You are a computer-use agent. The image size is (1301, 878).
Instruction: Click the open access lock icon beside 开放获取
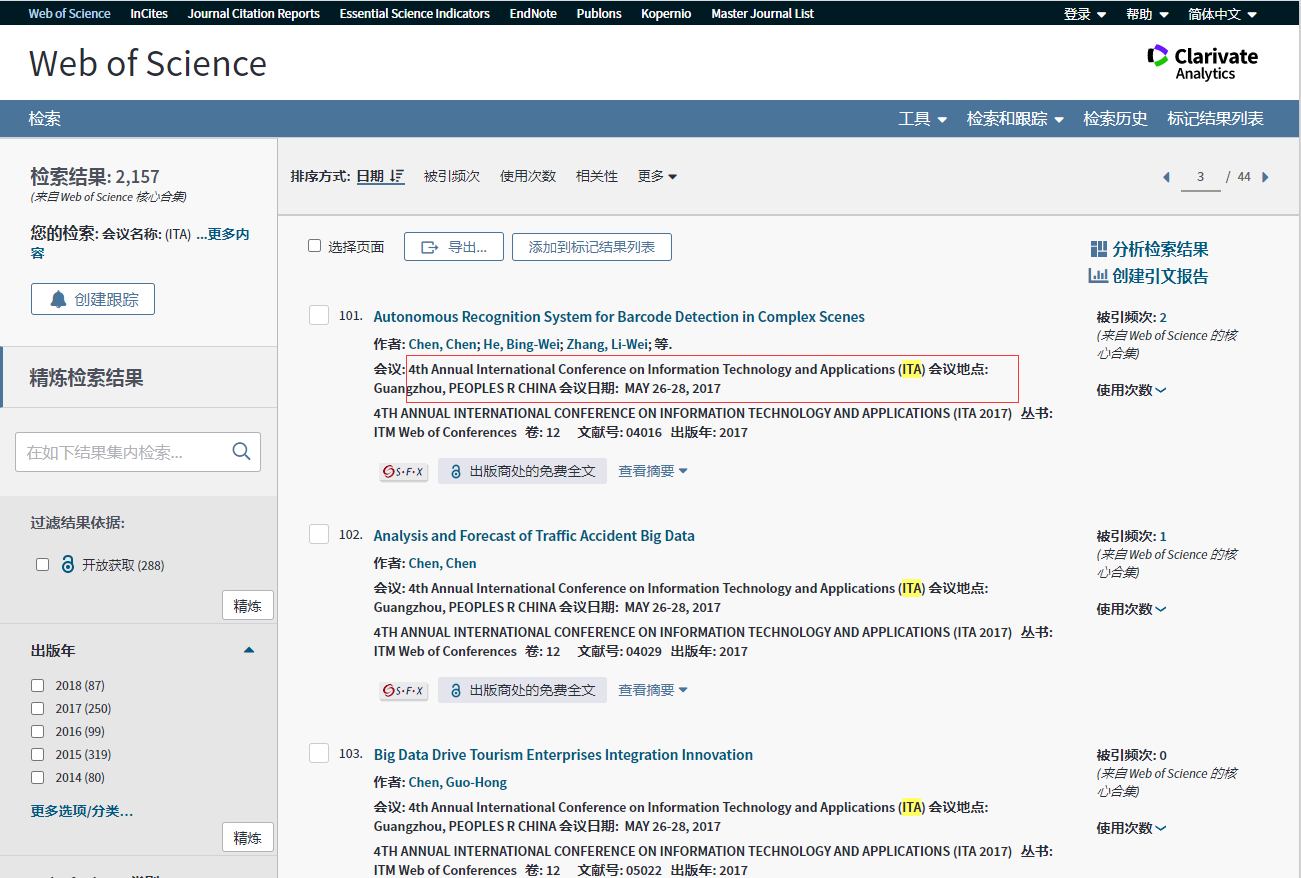68,564
